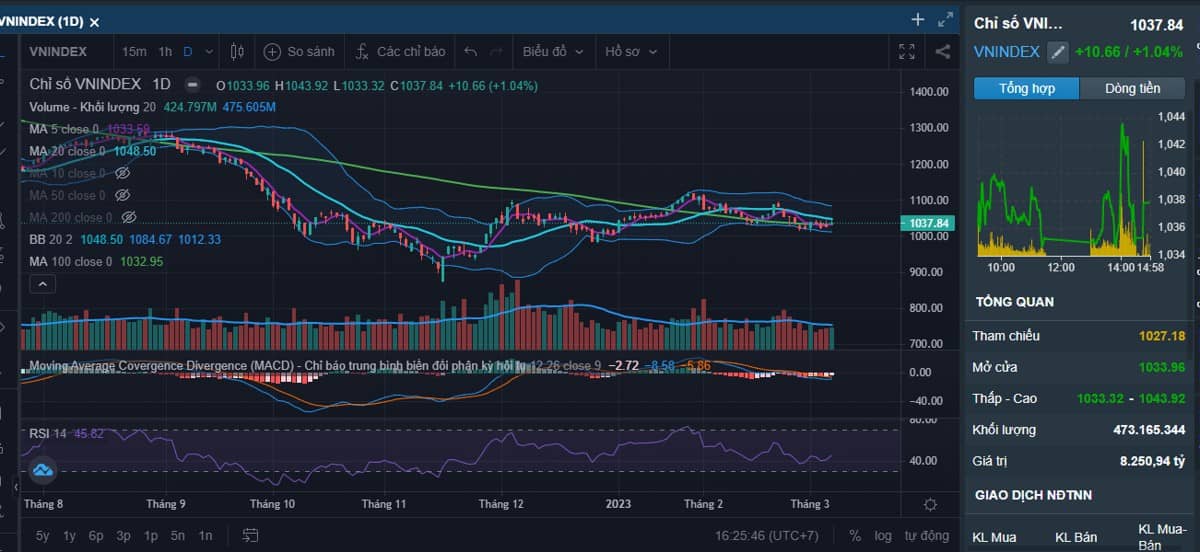This screenshot has width=1200, height=552.
Task: Open the Biểu đồ dropdown
Action: point(552,51)
